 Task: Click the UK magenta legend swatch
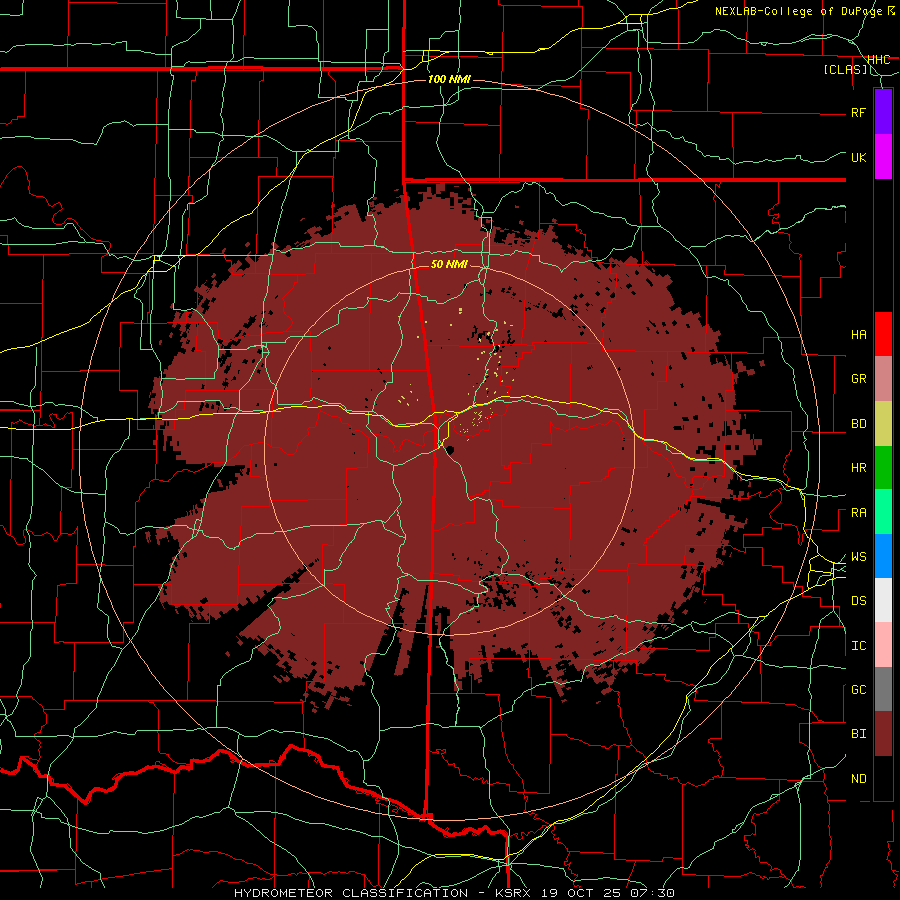coord(883,157)
